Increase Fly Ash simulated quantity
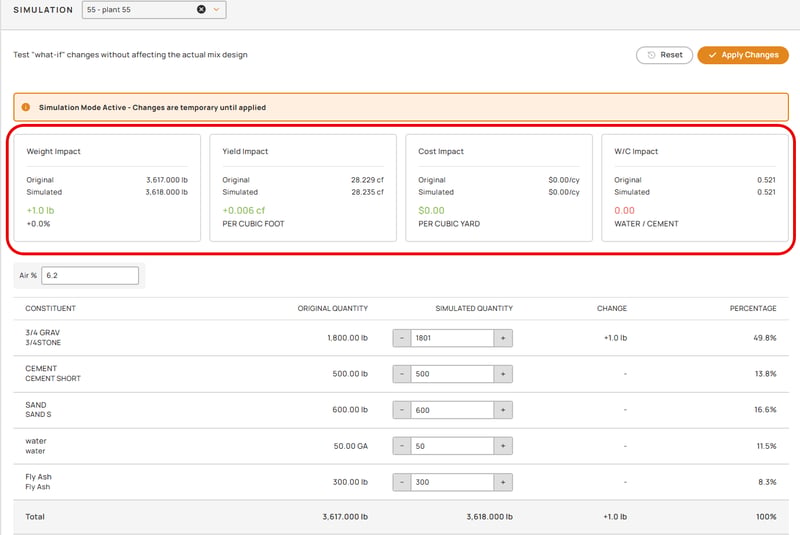 (x=503, y=482)
